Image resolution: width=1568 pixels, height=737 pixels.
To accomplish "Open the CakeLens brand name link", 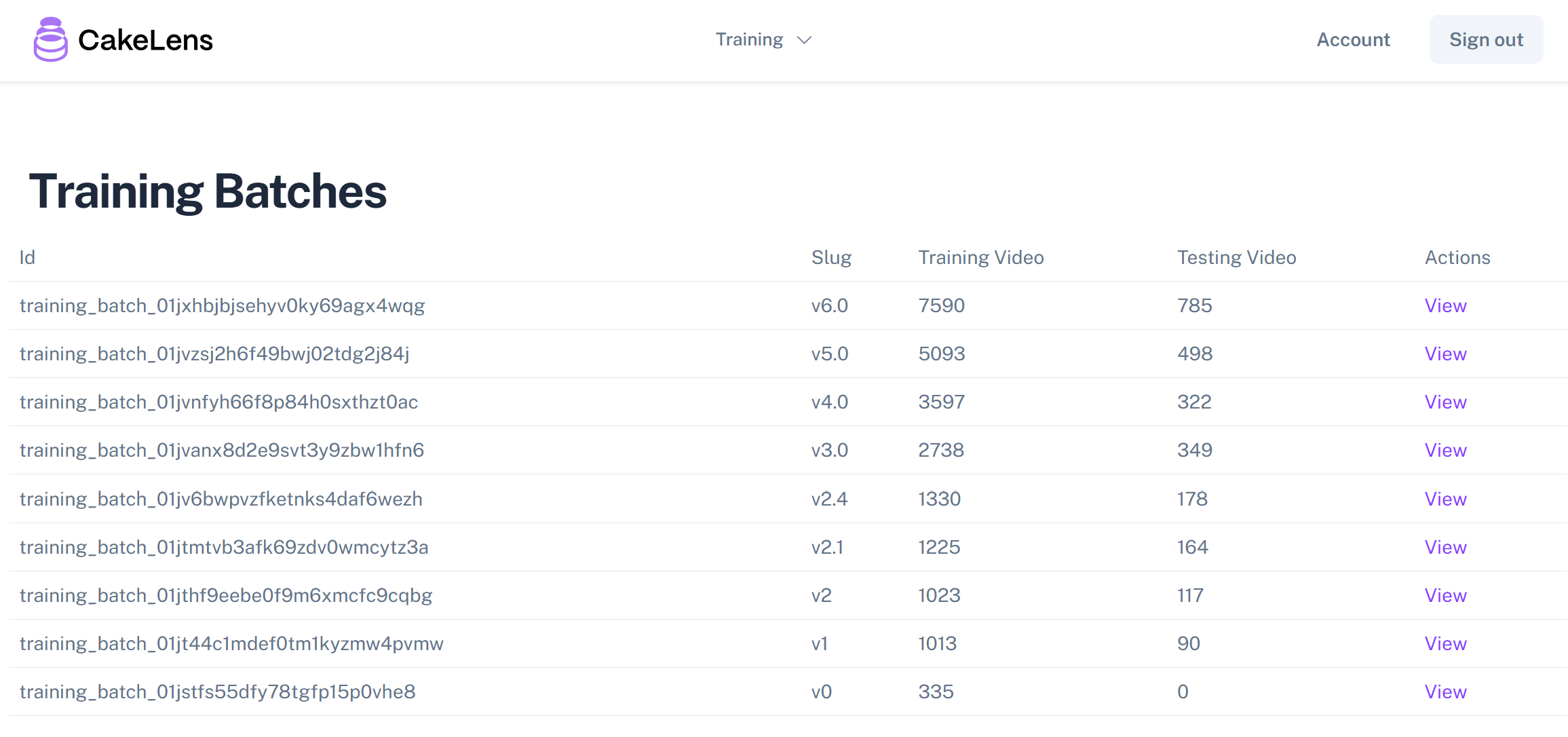I will click(x=145, y=40).
